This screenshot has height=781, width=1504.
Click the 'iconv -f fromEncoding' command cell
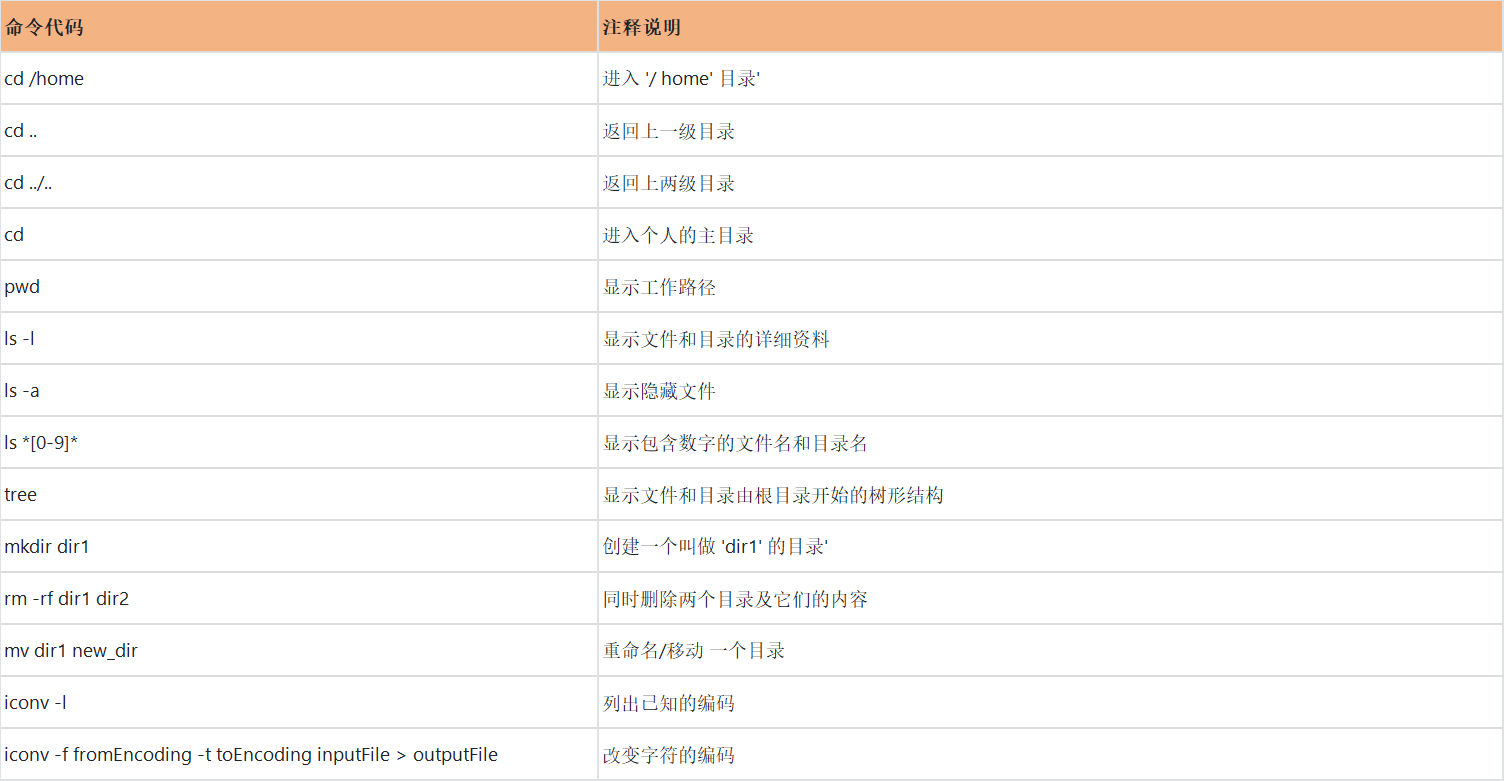pyautogui.click(x=299, y=755)
